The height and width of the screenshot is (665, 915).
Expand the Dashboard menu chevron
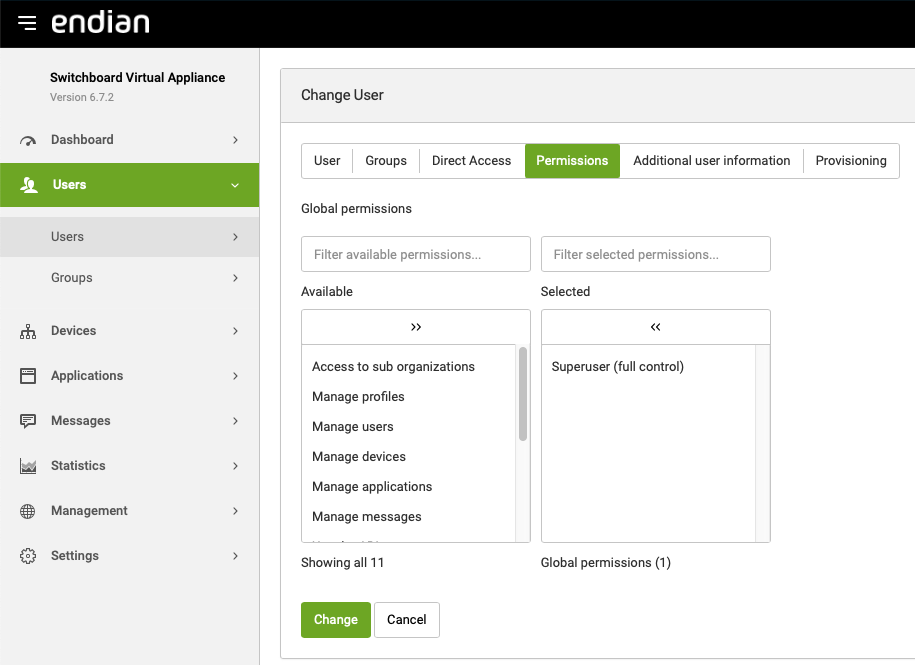click(235, 140)
